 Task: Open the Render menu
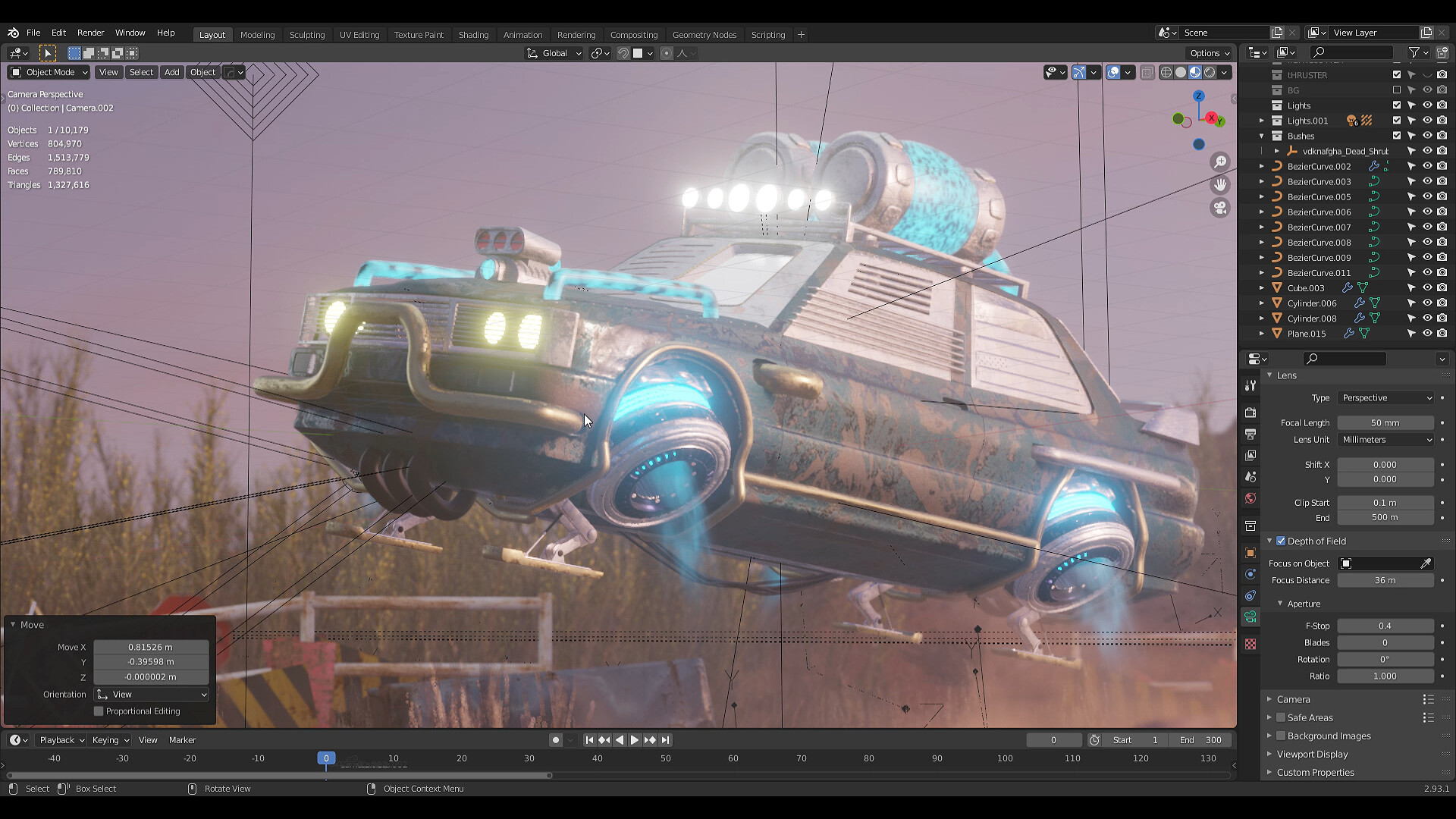[90, 33]
